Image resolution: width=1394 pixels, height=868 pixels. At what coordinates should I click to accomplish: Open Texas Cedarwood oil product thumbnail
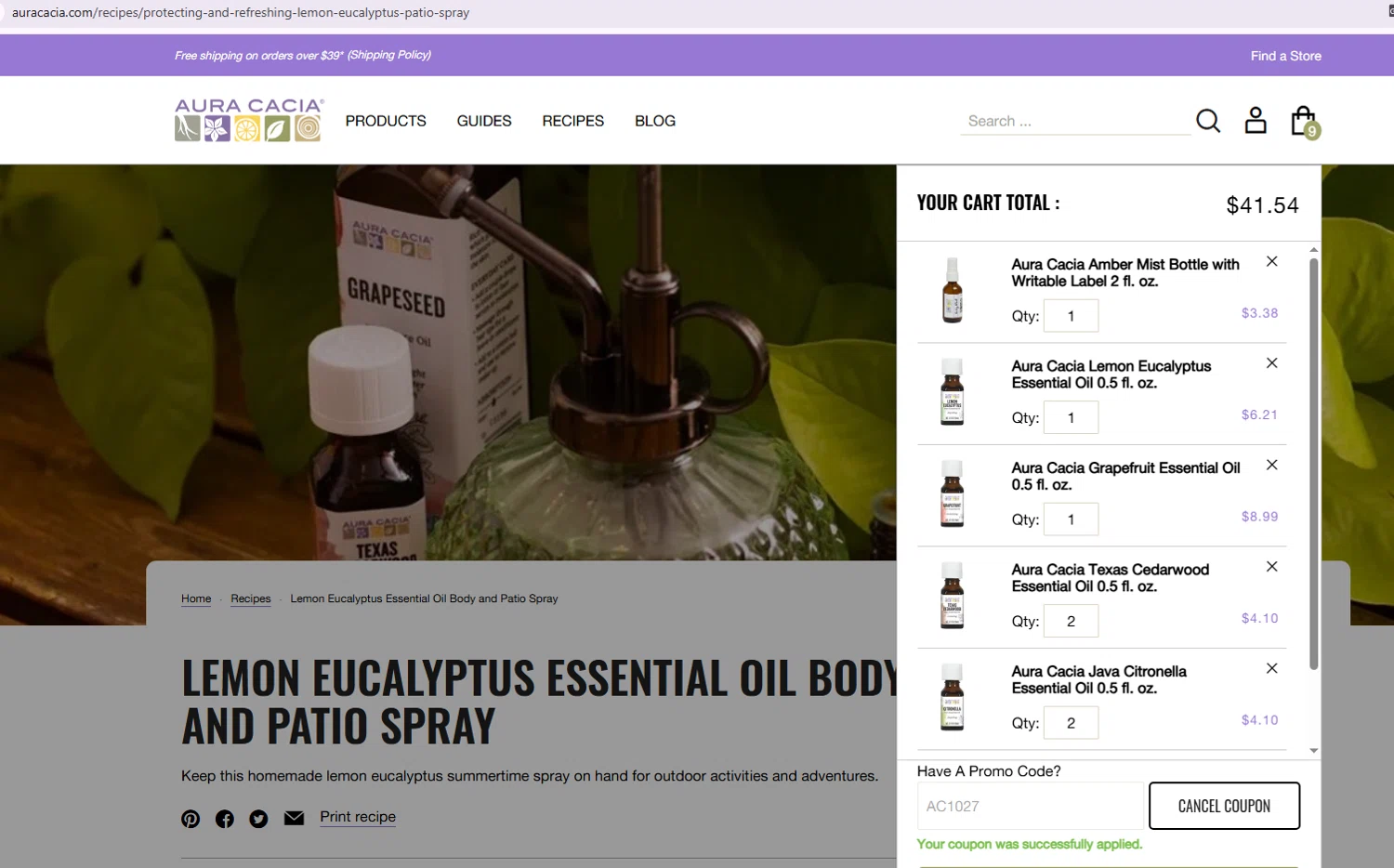[x=952, y=595]
